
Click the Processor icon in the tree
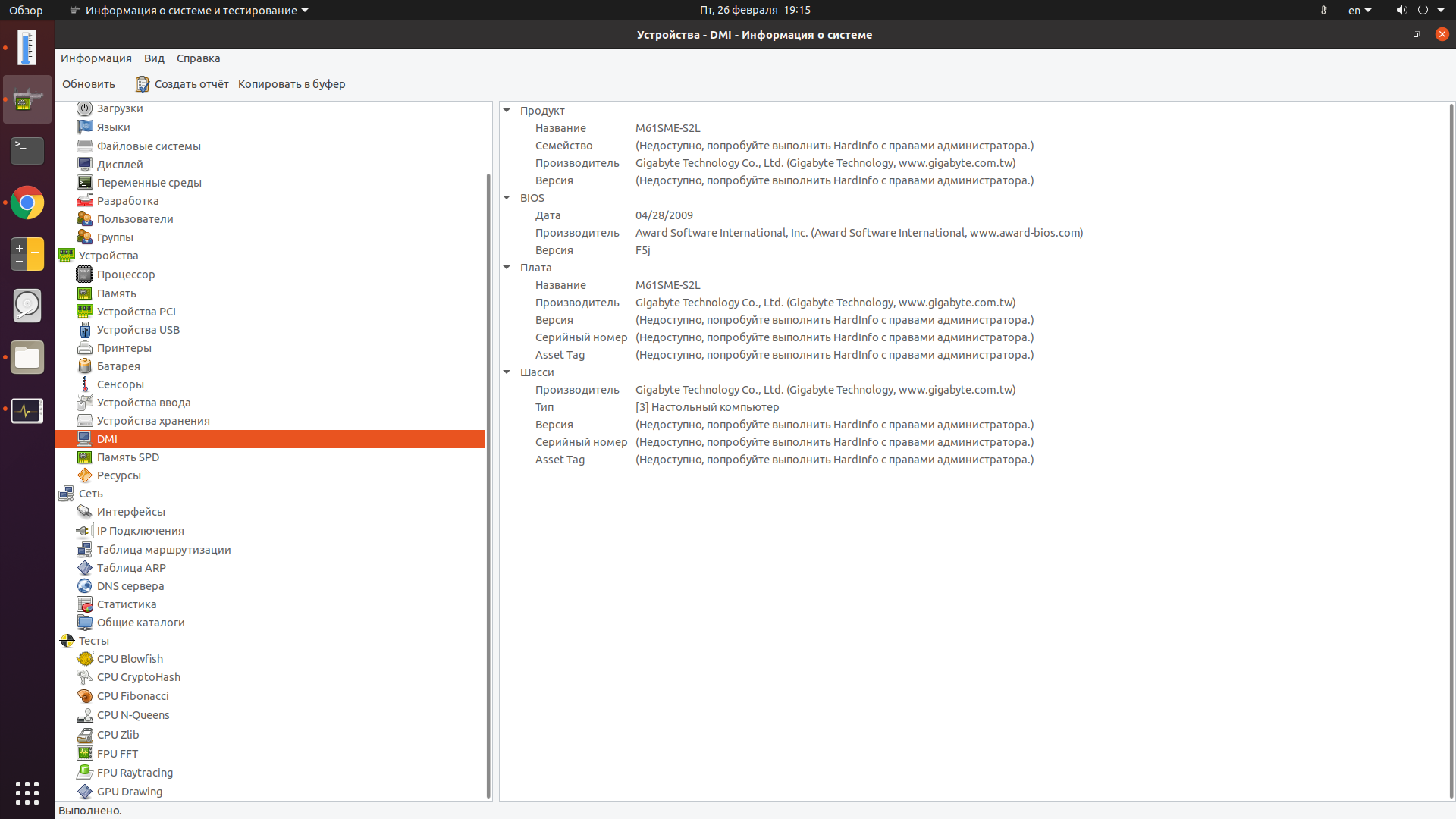[x=84, y=275]
